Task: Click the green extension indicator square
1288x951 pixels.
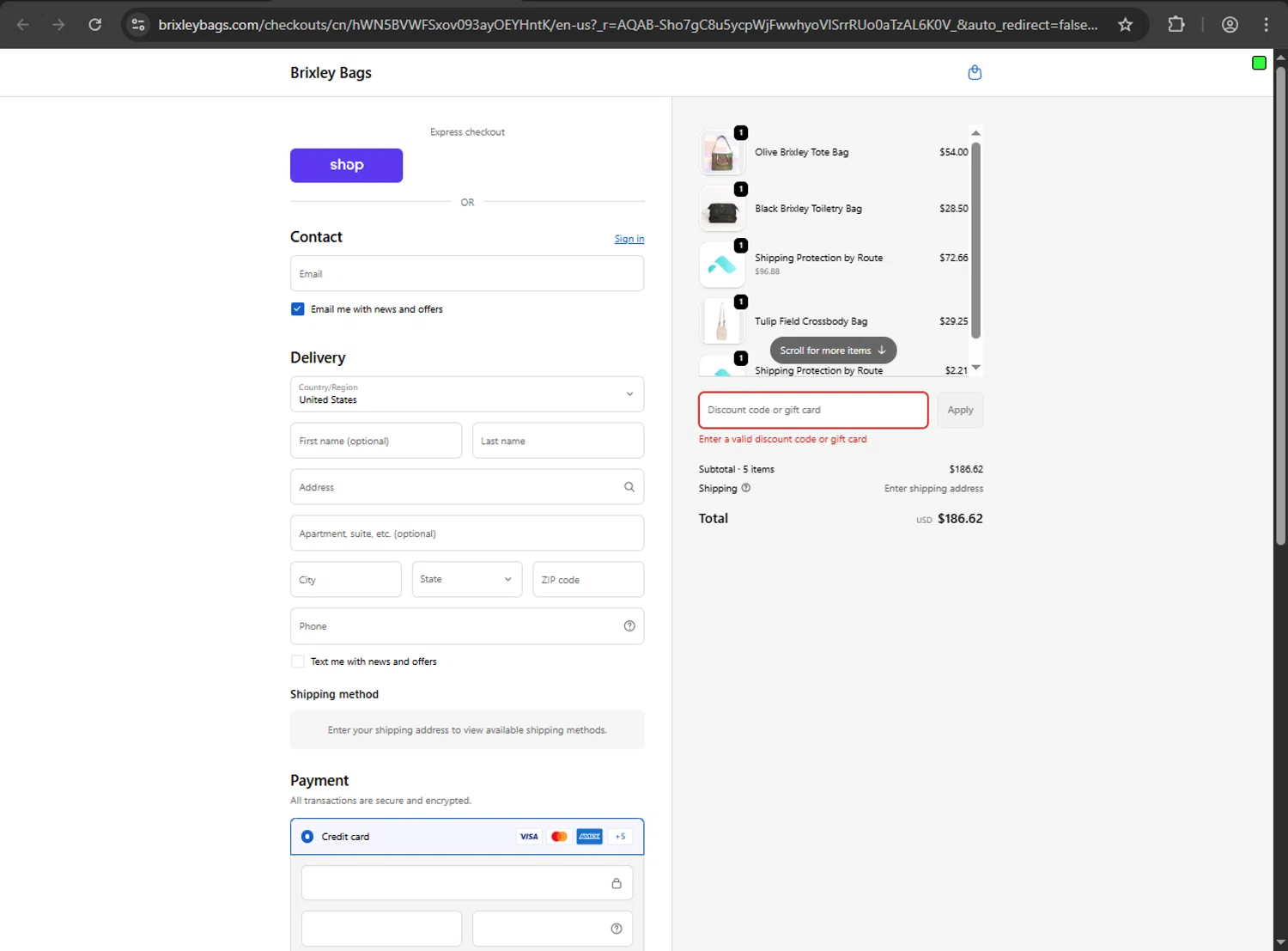Action: pos(1259,63)
